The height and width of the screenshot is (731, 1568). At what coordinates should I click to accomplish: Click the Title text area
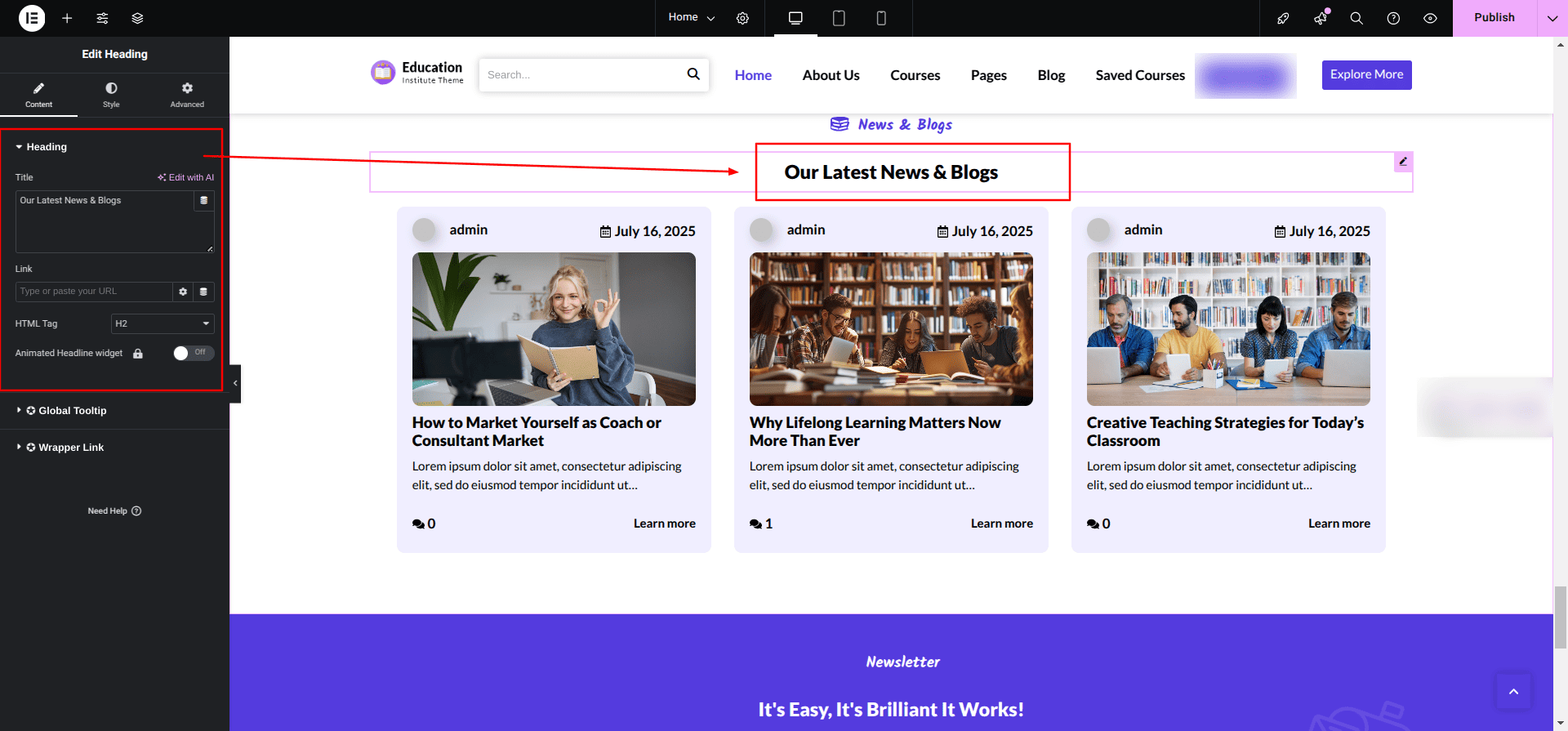pyautogui.click(x=115, y=222)
